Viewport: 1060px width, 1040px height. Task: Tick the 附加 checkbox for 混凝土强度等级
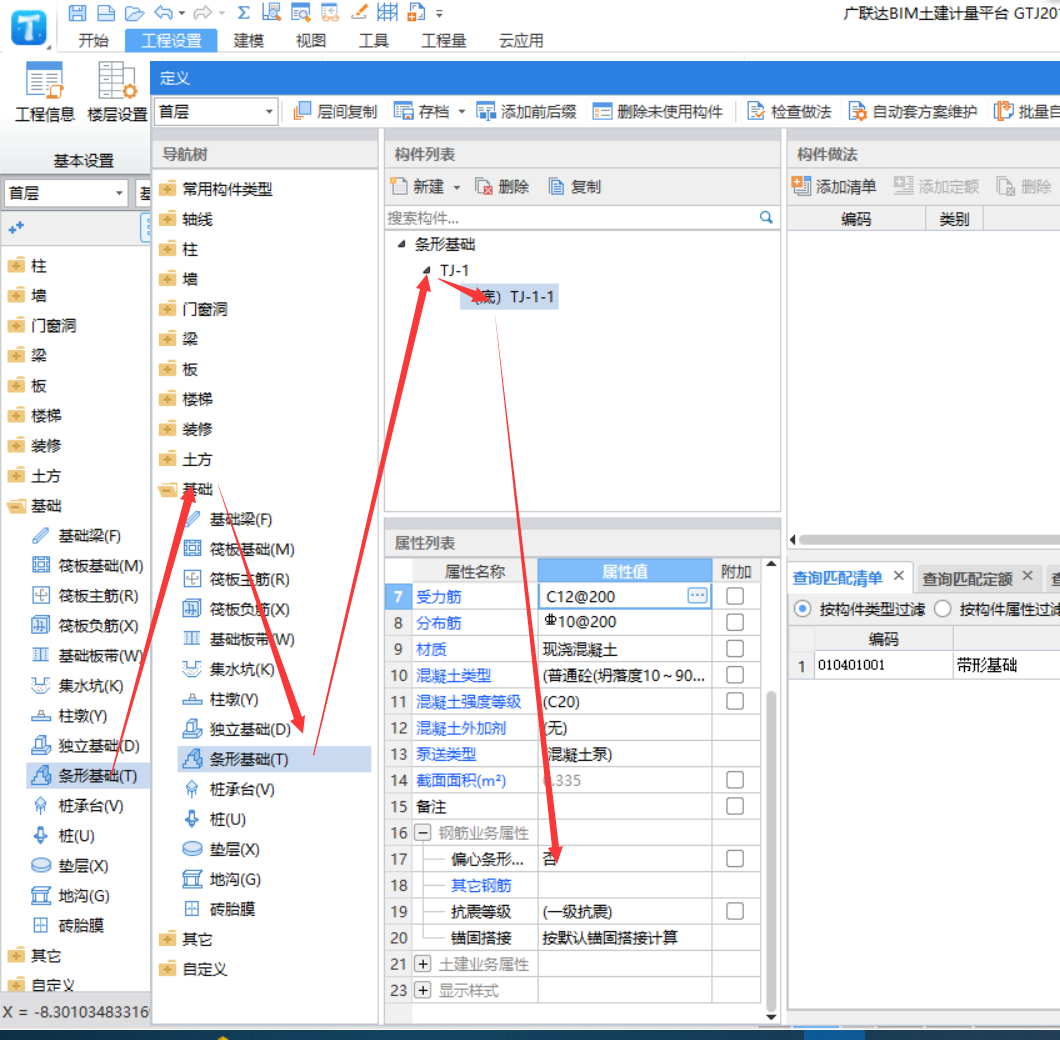tap(735, 701)
